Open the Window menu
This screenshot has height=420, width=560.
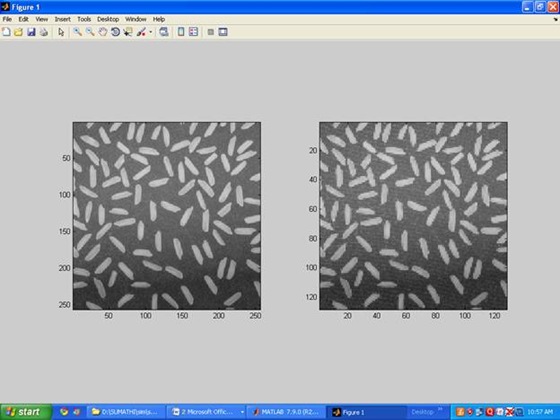point(136,19)
